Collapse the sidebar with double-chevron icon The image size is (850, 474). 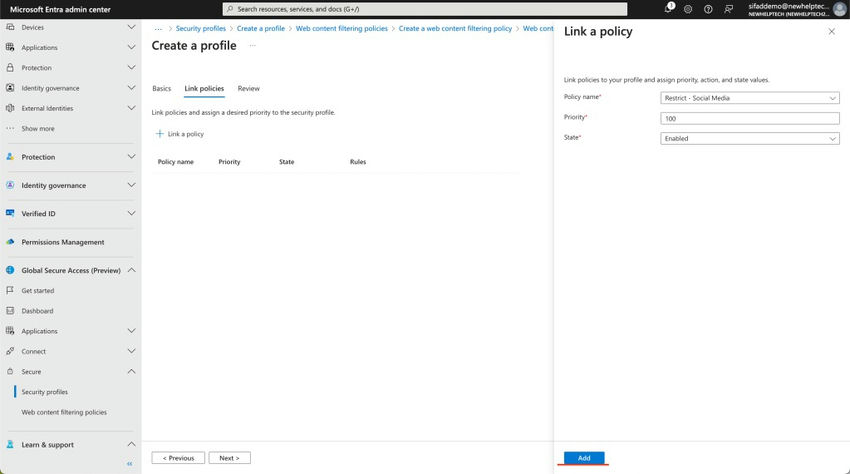(x=130, y=464)
